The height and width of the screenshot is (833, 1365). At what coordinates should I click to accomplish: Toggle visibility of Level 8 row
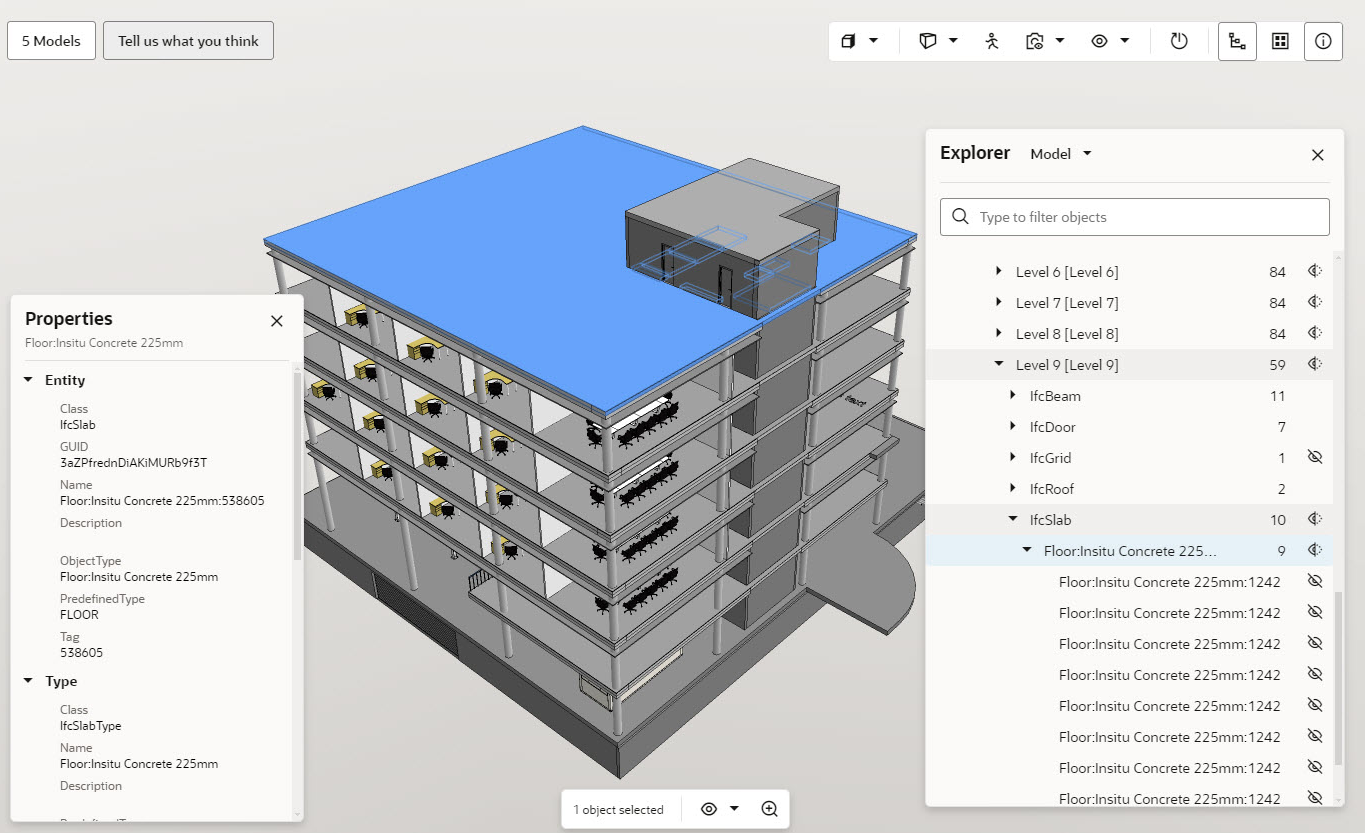click(x=1315, y=333)
